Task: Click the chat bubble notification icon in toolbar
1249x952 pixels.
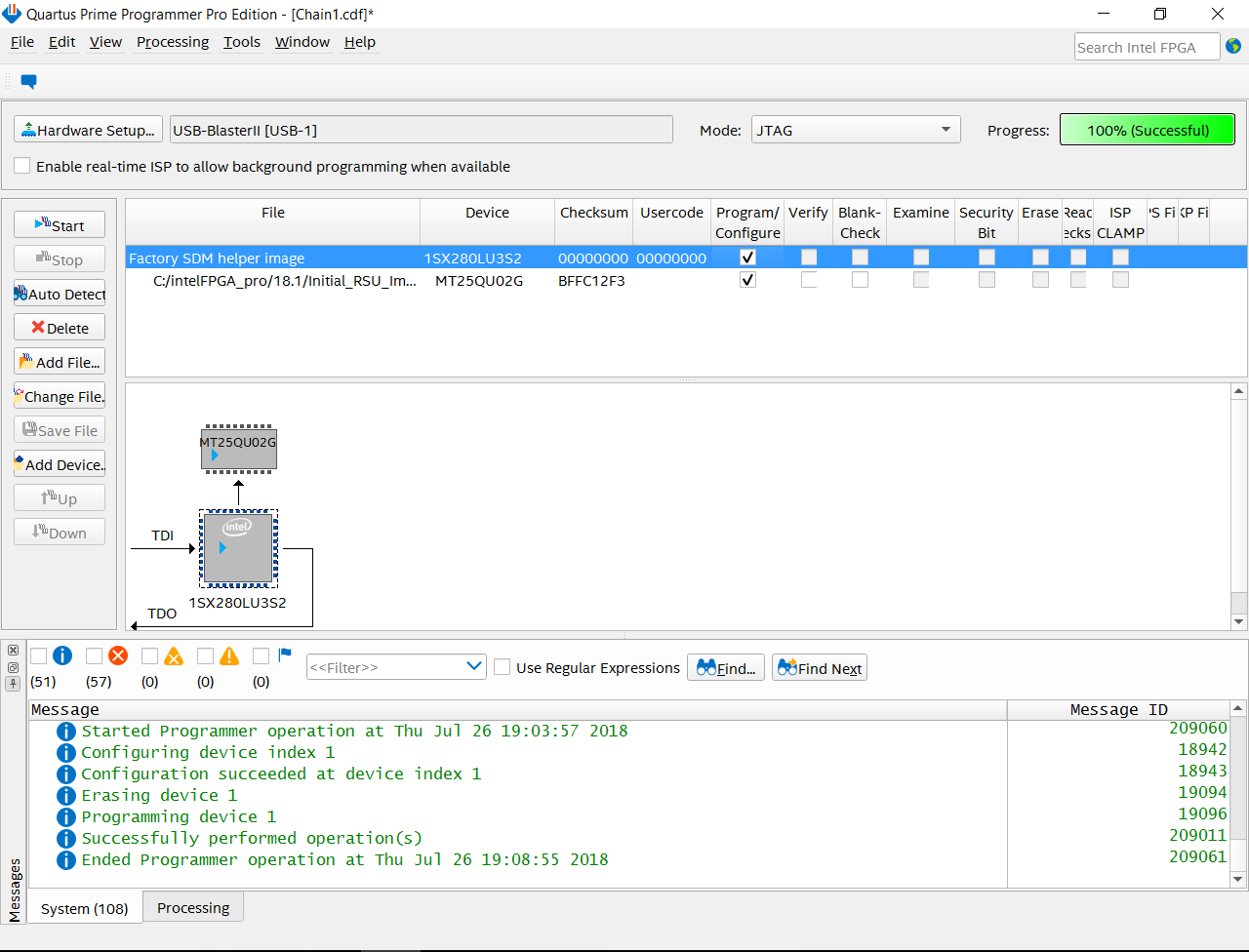Action: [28, 82]
